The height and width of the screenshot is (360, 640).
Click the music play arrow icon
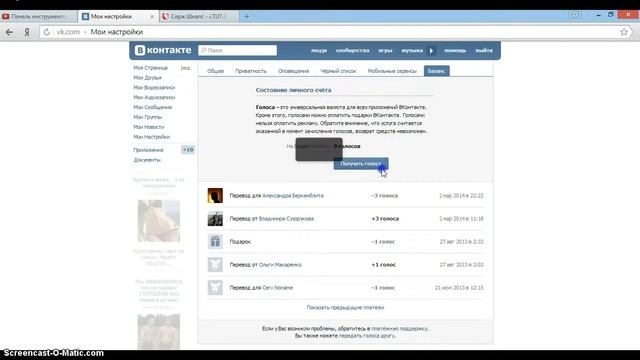[431, 51]
